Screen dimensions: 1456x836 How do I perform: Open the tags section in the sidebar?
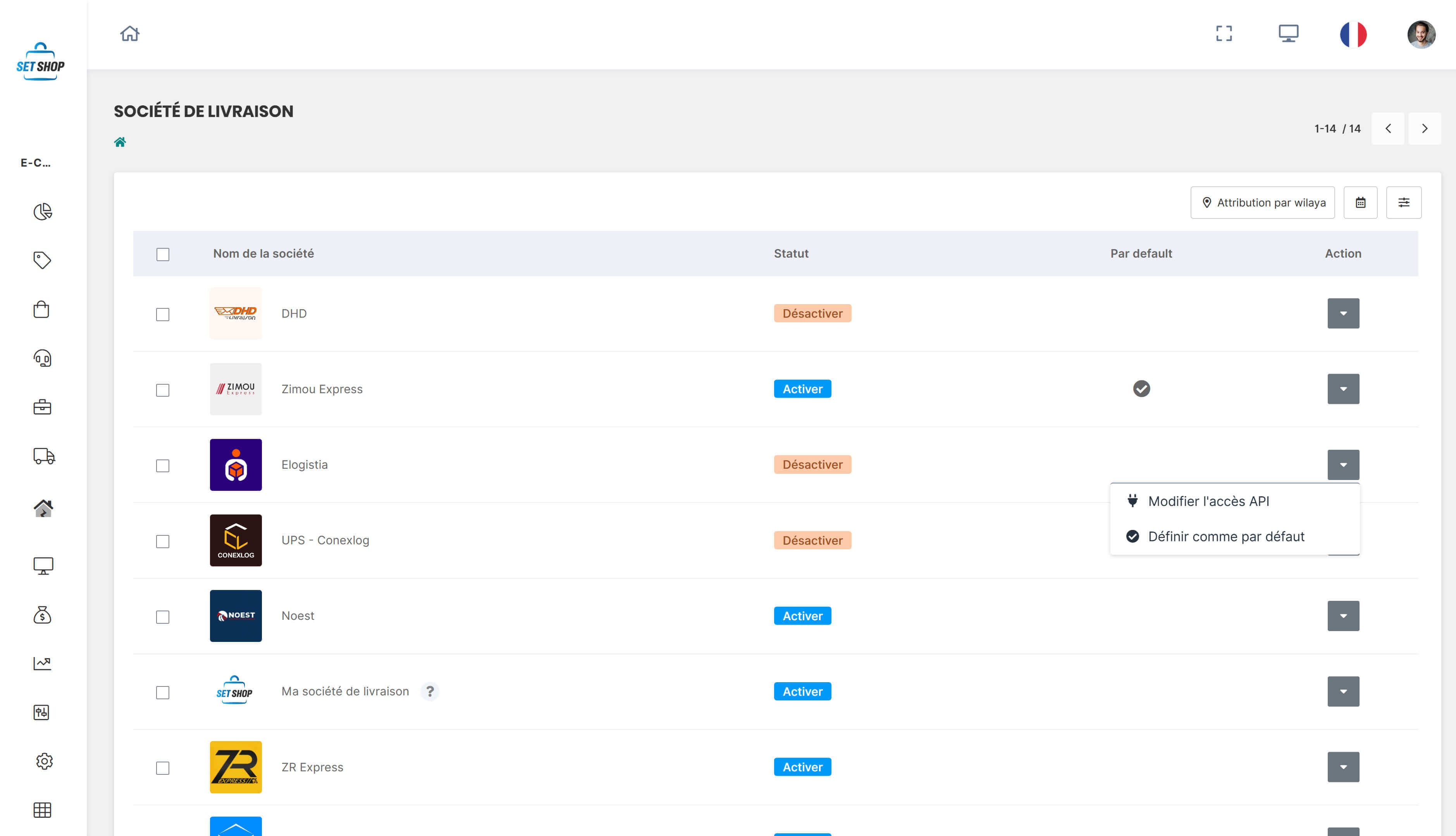[x=43, y=260]
